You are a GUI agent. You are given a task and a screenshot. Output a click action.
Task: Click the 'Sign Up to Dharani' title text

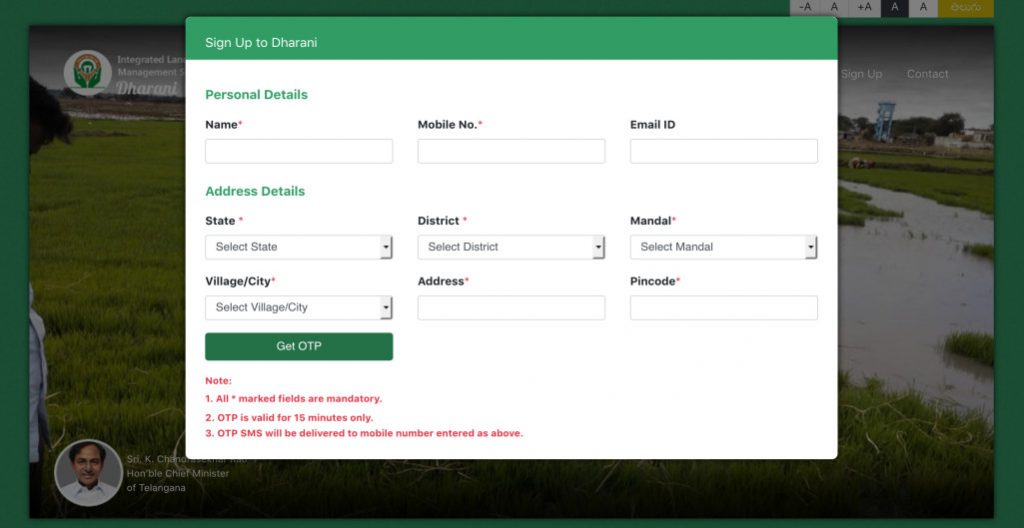tap(261, 42)
